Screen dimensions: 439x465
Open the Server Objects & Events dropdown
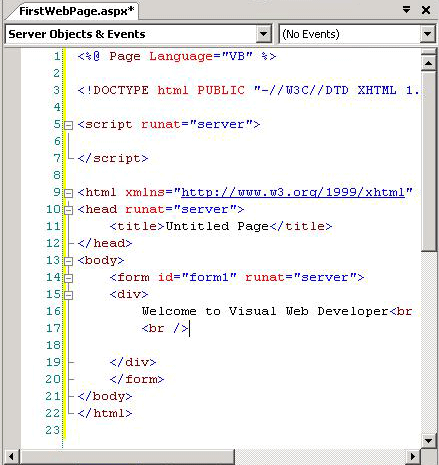263,34
